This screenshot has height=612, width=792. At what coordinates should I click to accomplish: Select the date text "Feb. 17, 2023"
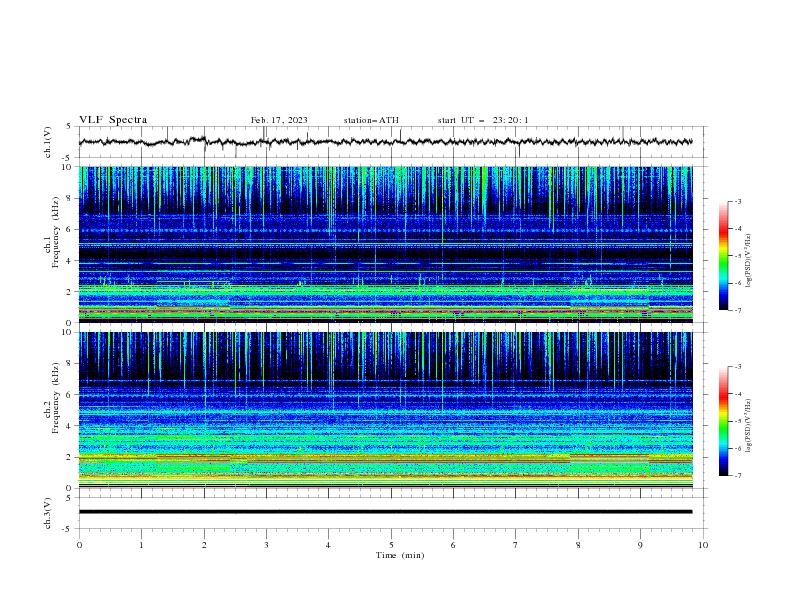coord(279,120)
